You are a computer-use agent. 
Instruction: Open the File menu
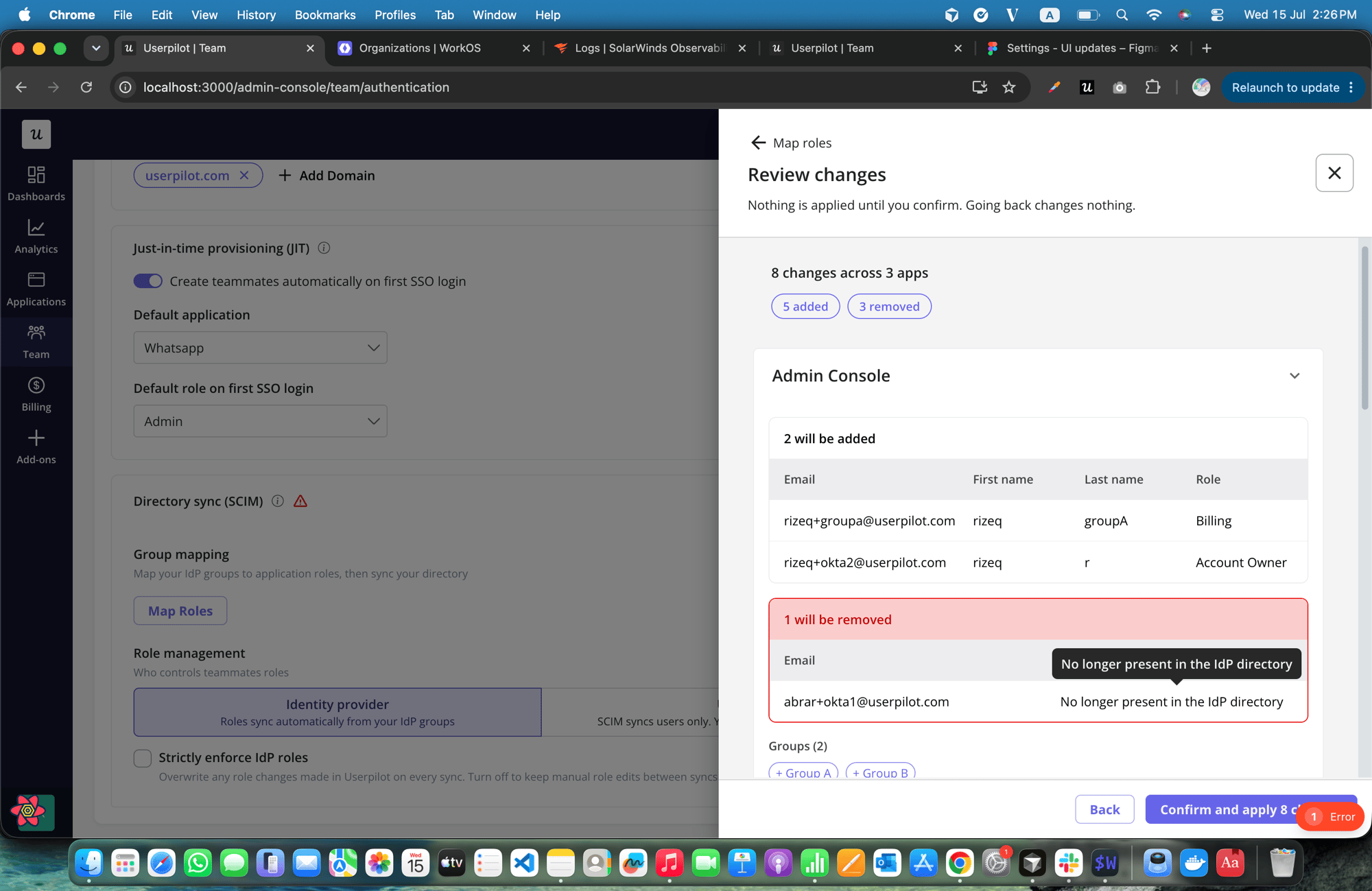coord(123,14)
